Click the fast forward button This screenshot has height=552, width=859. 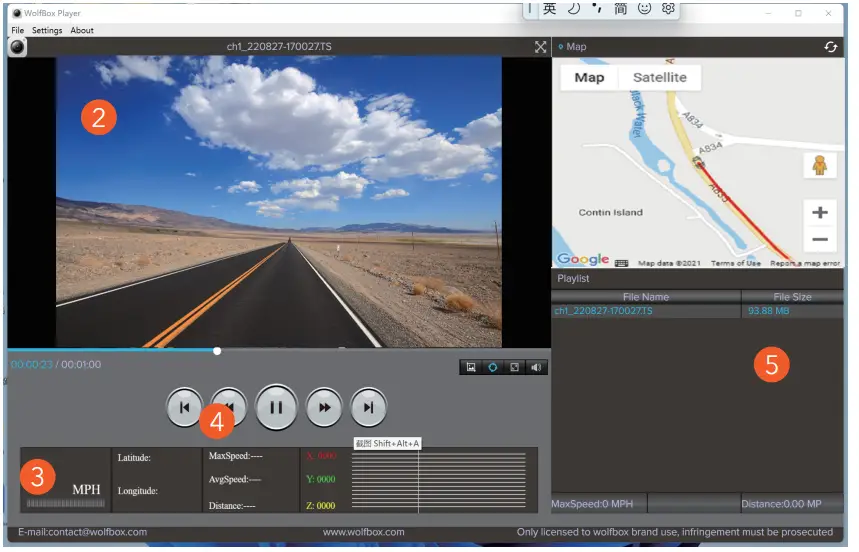(x=324, y=407)
